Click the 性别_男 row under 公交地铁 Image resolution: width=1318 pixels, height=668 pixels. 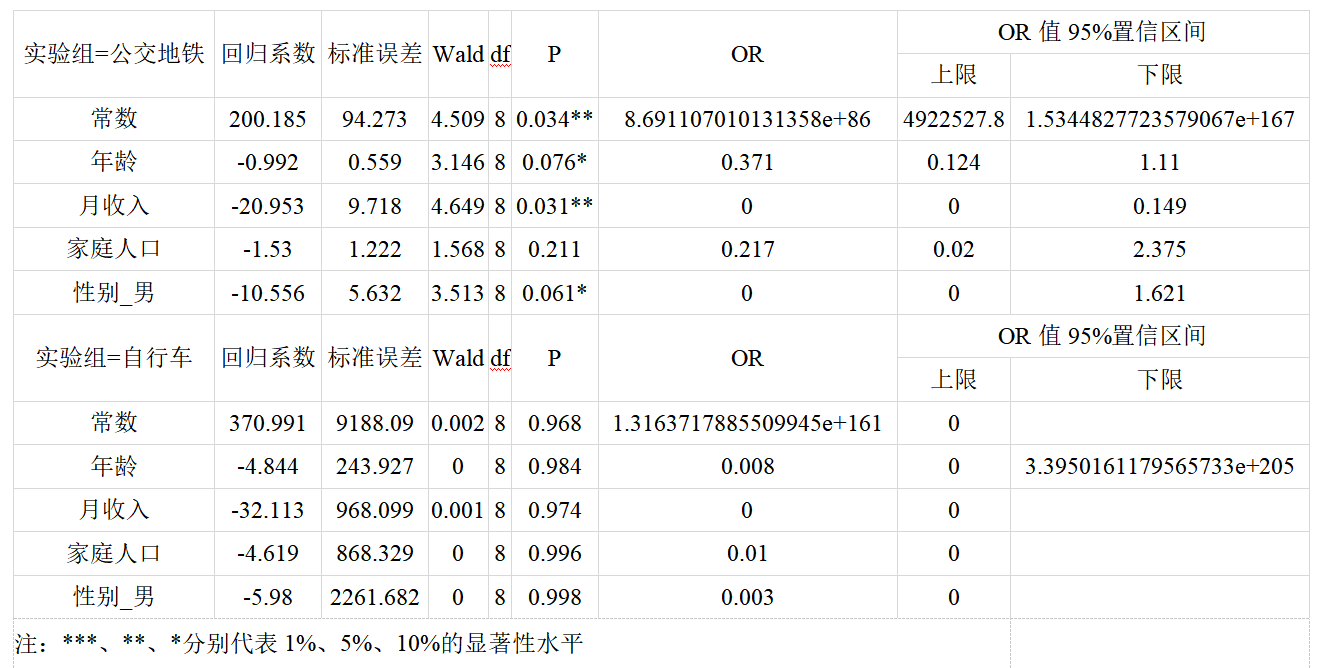[113, 293]
